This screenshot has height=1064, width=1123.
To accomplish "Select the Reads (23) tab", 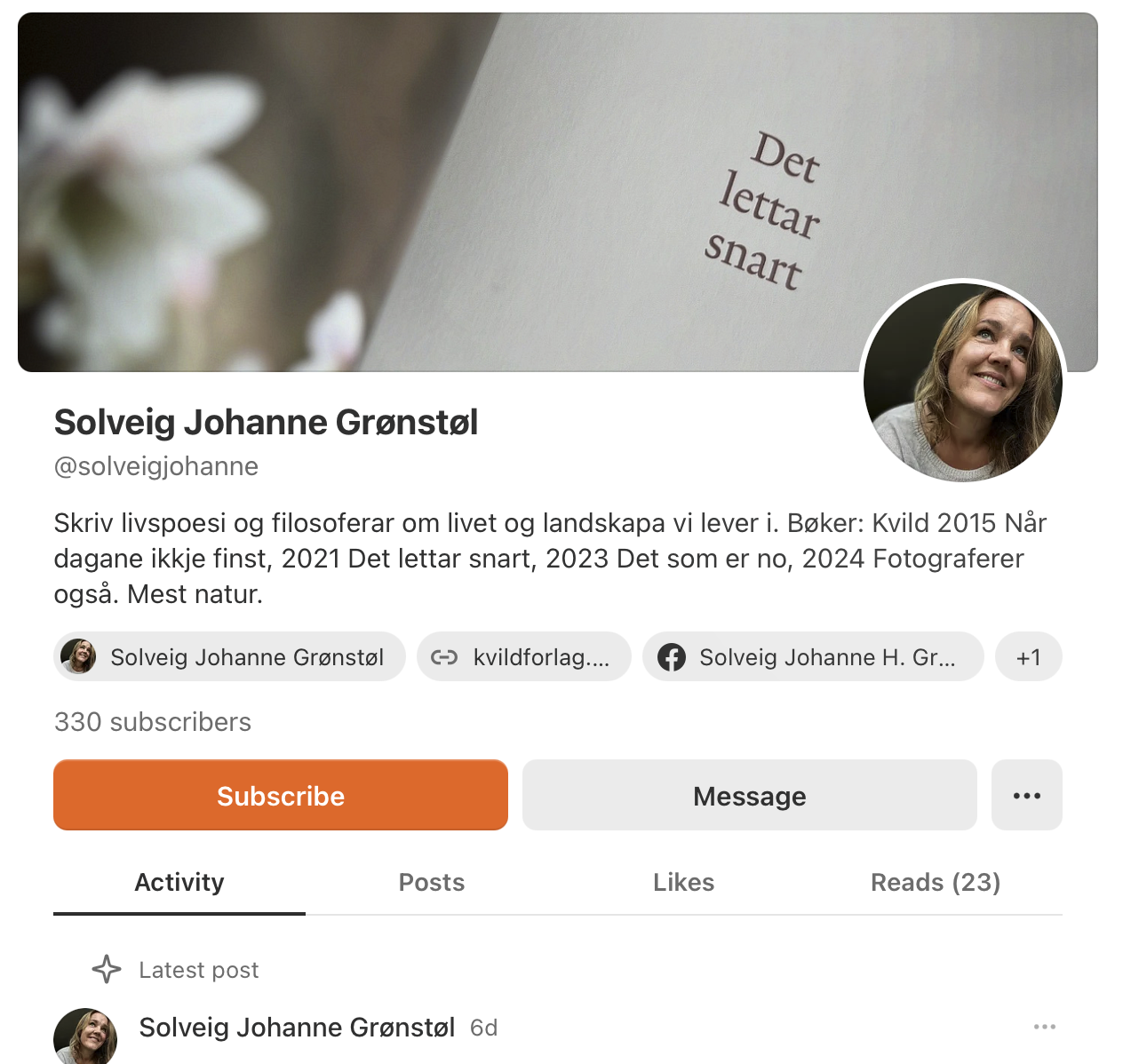I will point(936,882).
